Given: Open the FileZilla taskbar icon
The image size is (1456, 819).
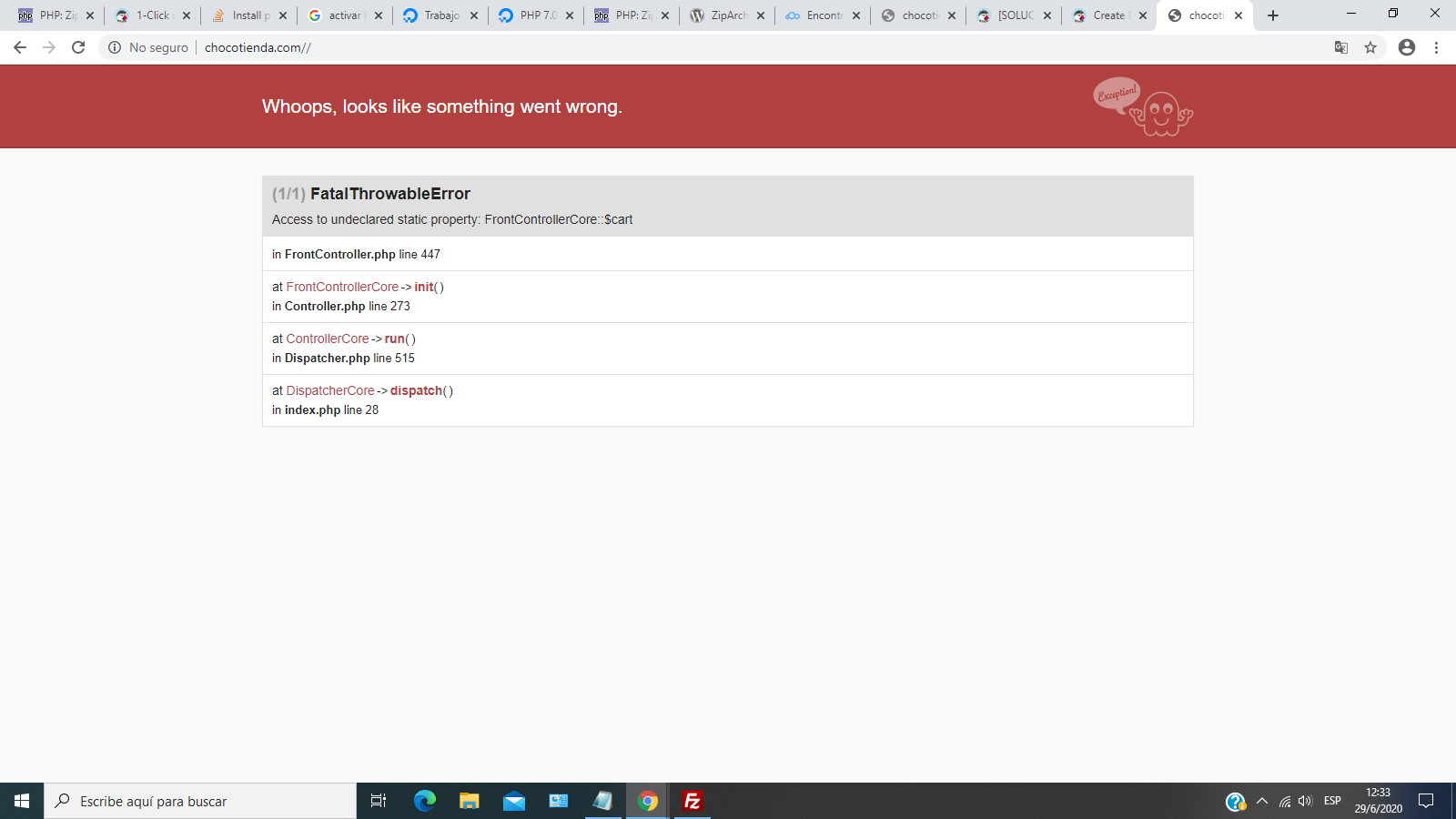Looking at the screenshot, I should pyautogui.click(x=693, y=801).
